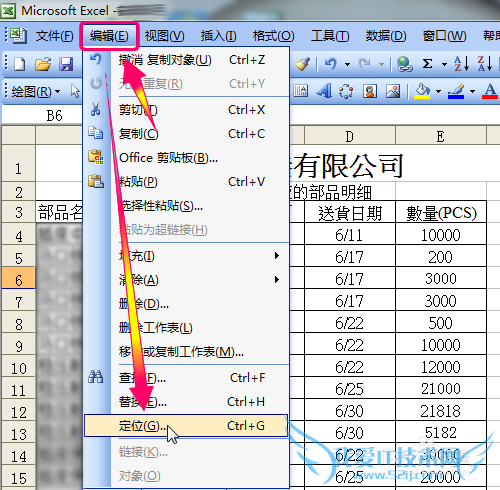Click the Font Color red A icon
Viewport: 500px width, 490px height.
(x=490, y=91)
